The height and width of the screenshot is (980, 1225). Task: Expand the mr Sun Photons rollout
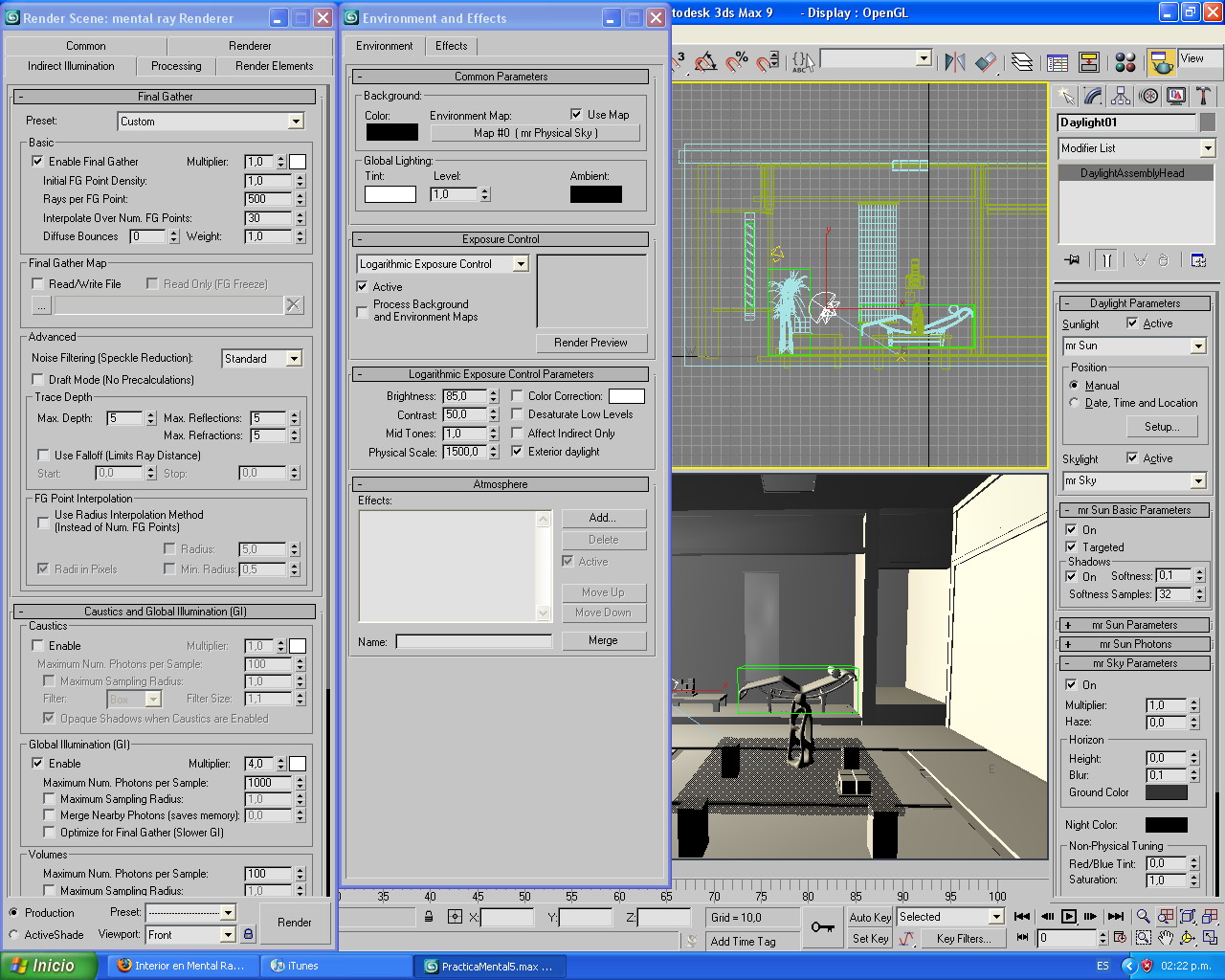(x=1135, y=644)
